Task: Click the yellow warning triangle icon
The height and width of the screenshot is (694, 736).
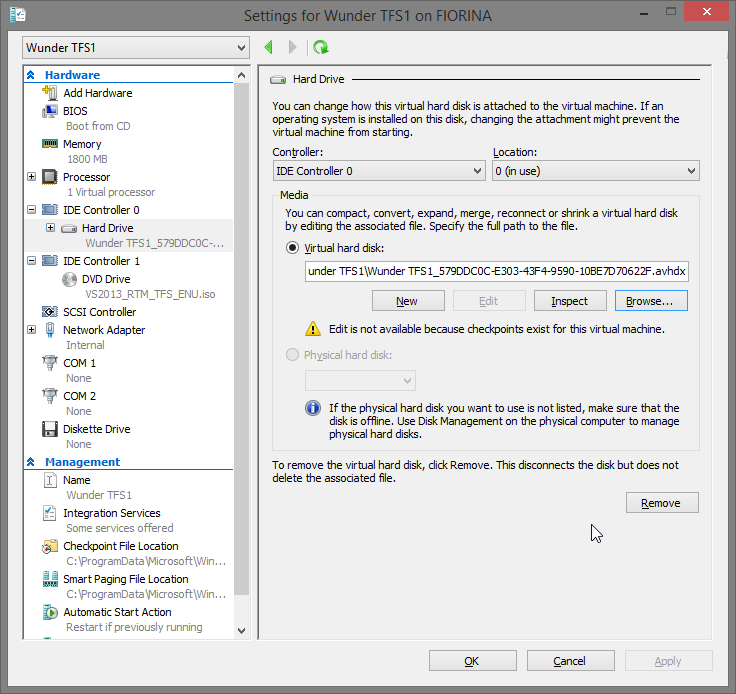Action: click(x=313, y=329)
